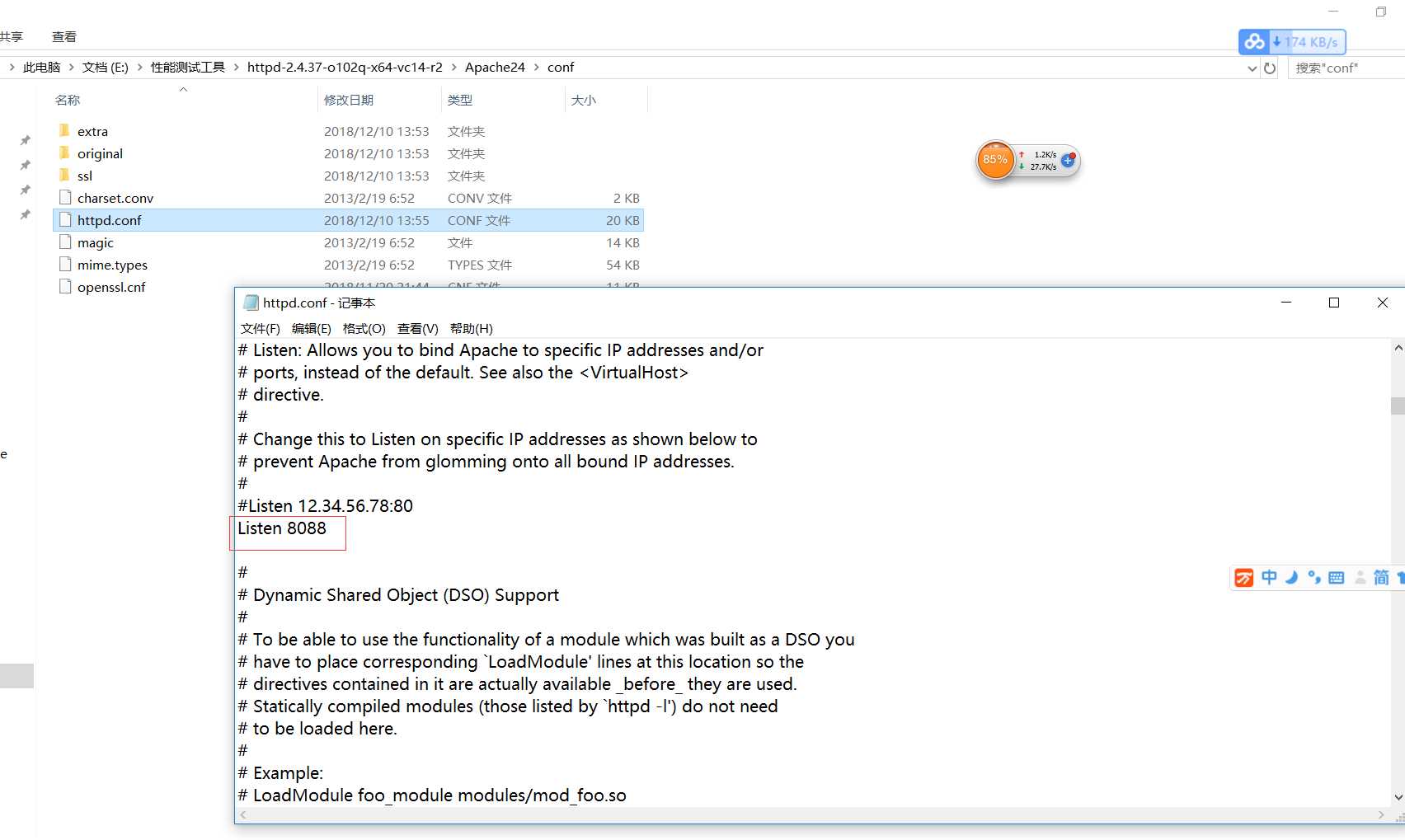This screenshot has width=1405, height=840.
Task: Go to httpd-2.4.37 folder in the breadcrumb
Action: tap(345, 67)
